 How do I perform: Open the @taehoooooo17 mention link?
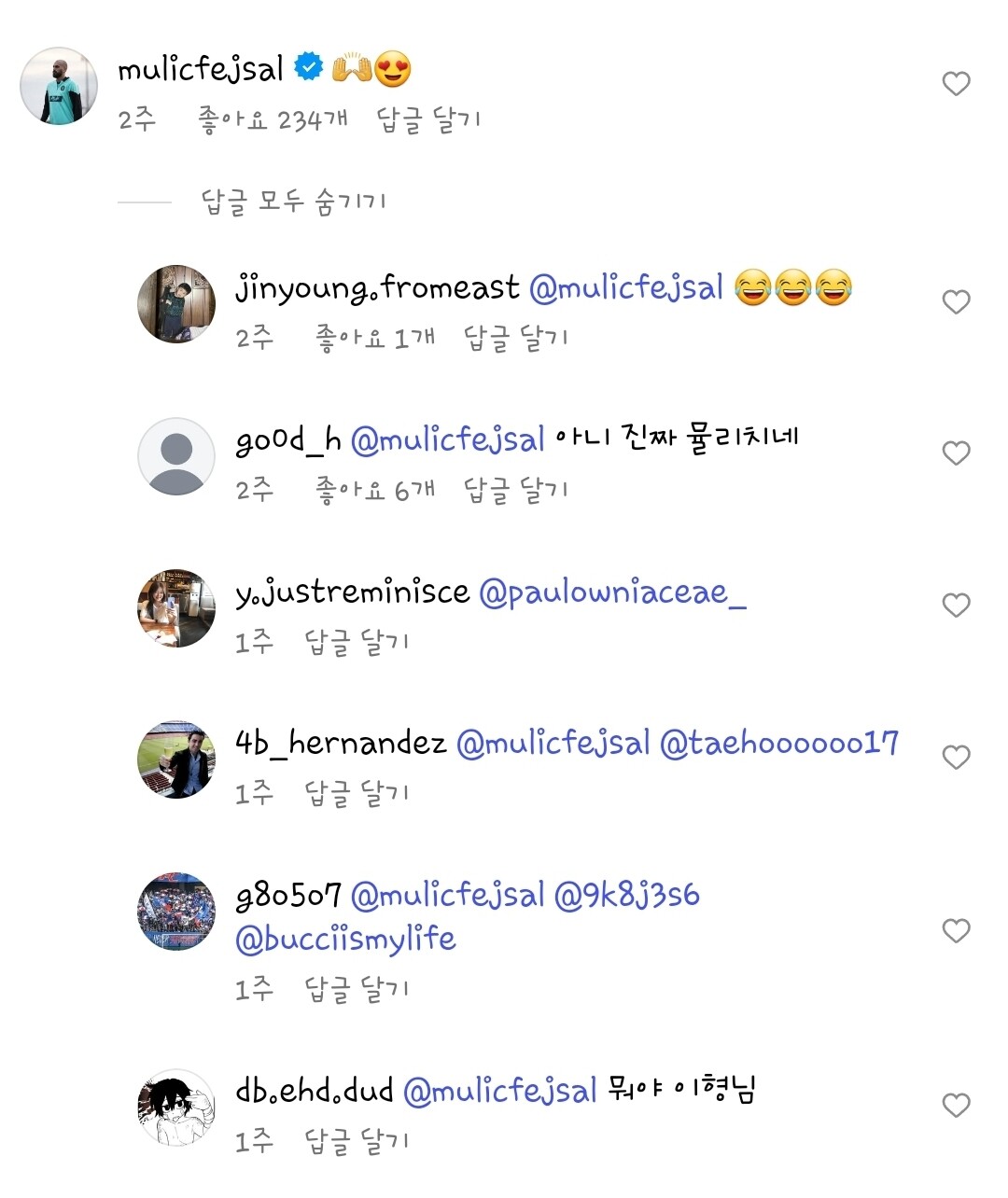(x=778, y=744)
